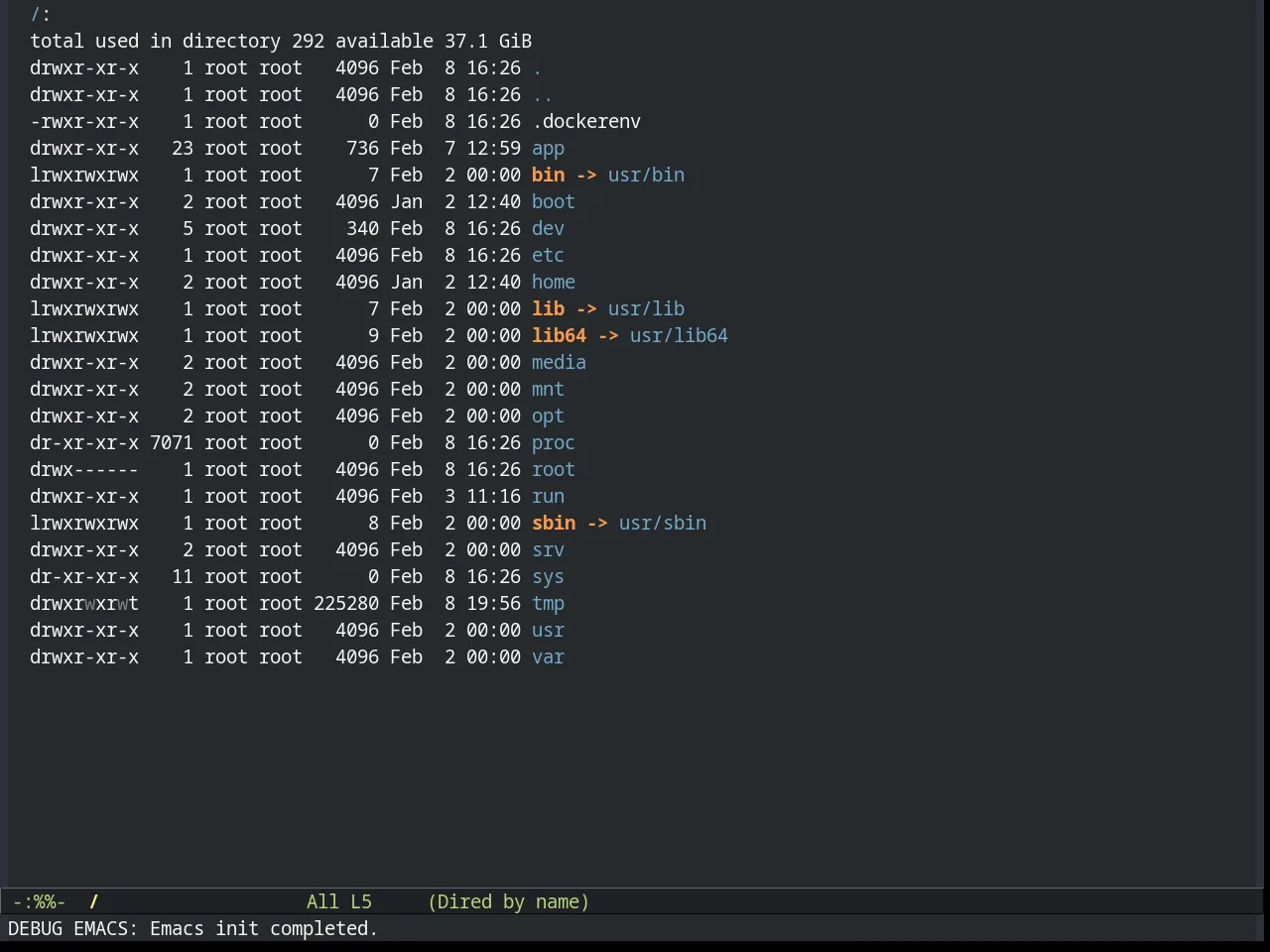Image resolution: width=1270 pixels, height=952 pixels.
Task: Click the drwx------ permissions of root
Action: click(x=84, y=470)
